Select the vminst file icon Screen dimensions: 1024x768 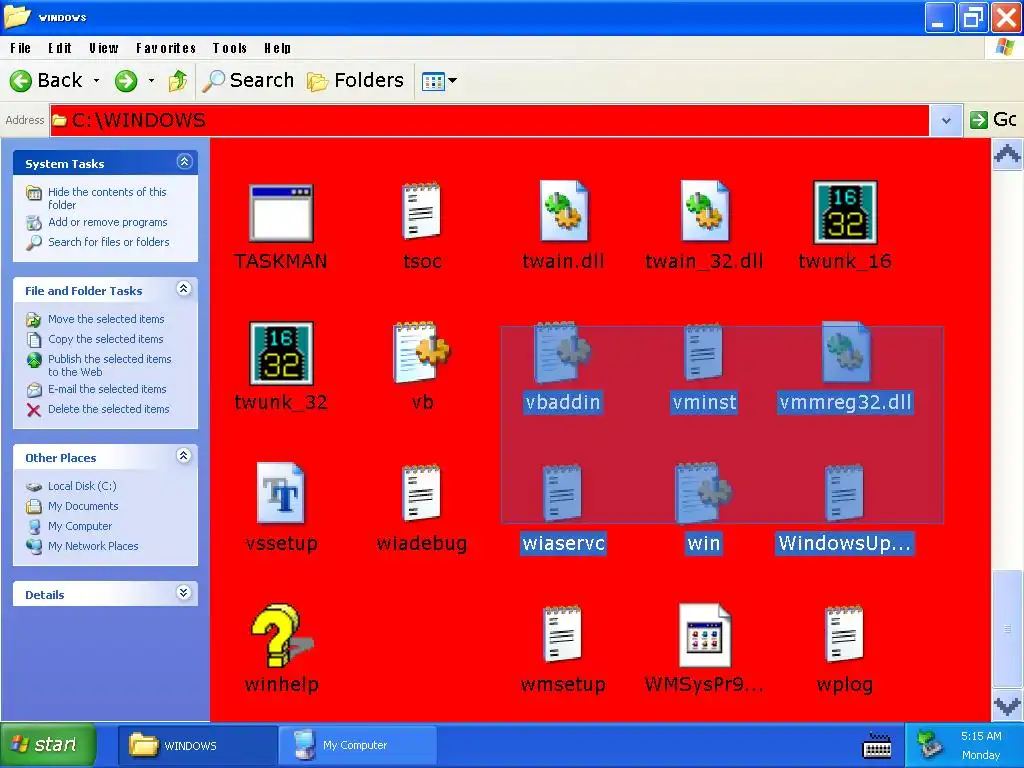[x=703, y=353]
